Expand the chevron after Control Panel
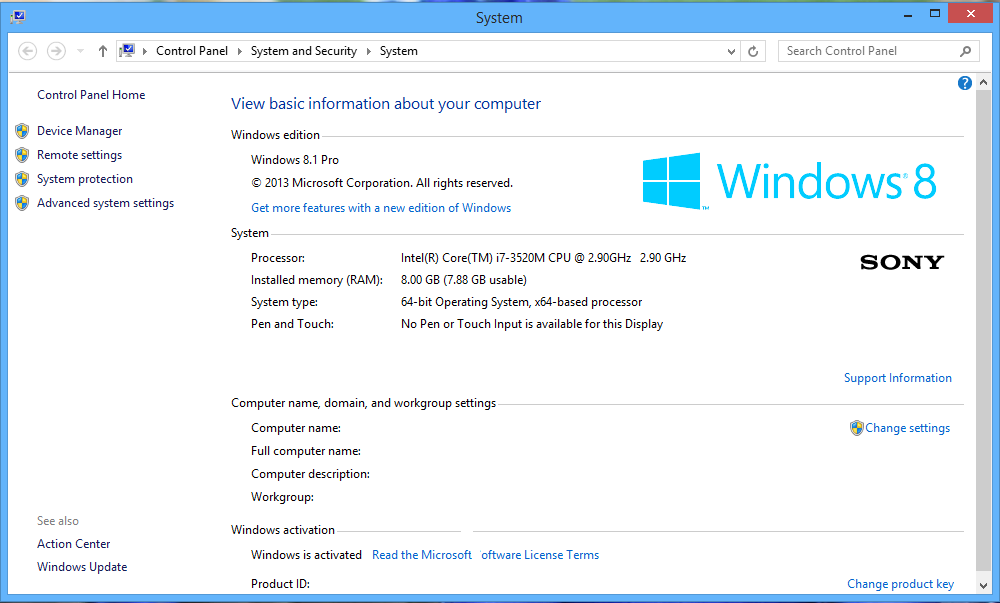Viewport: 1000px width, 603px height. (x=240, y=51)
